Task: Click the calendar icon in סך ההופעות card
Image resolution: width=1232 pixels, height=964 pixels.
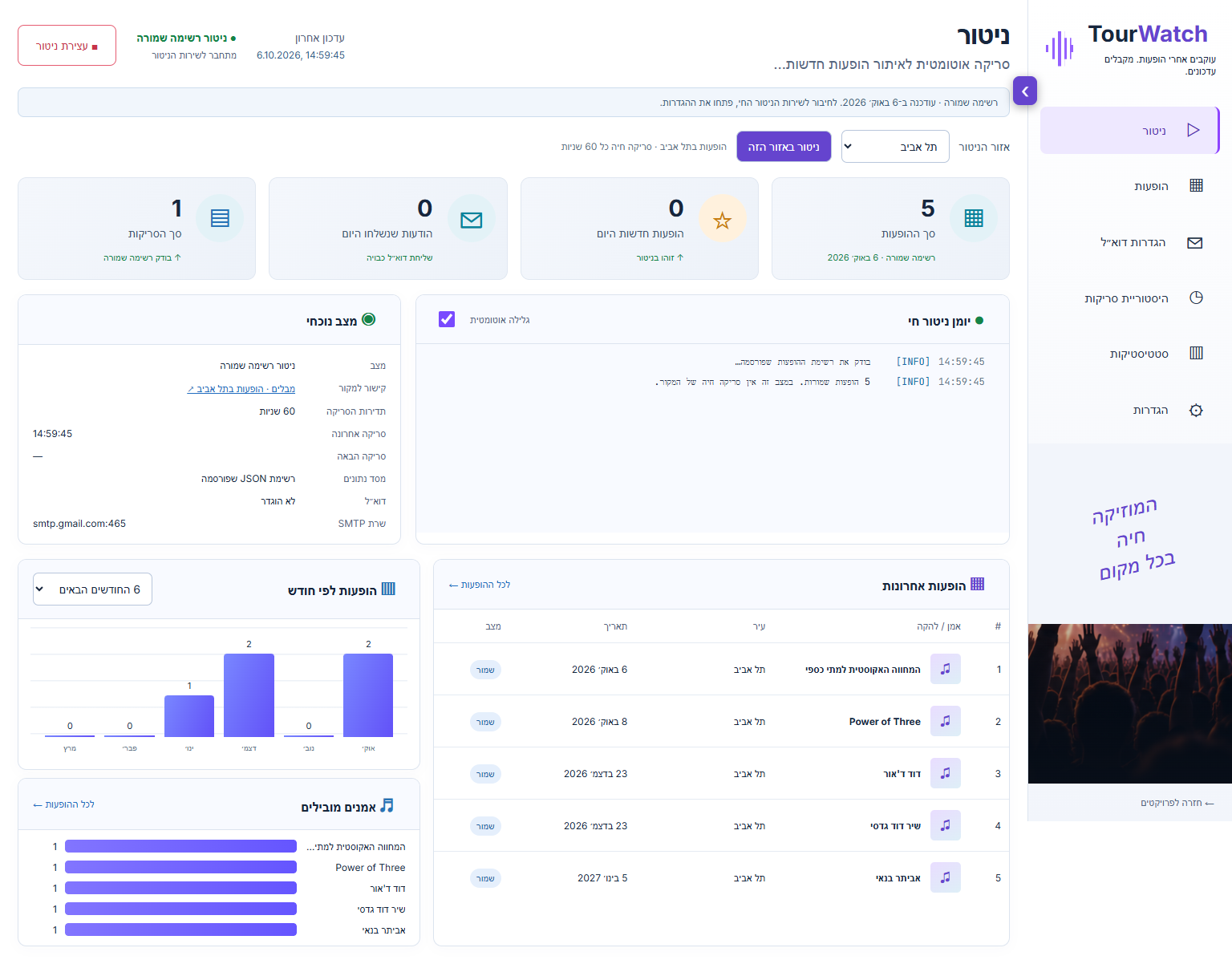Action: 974,218
